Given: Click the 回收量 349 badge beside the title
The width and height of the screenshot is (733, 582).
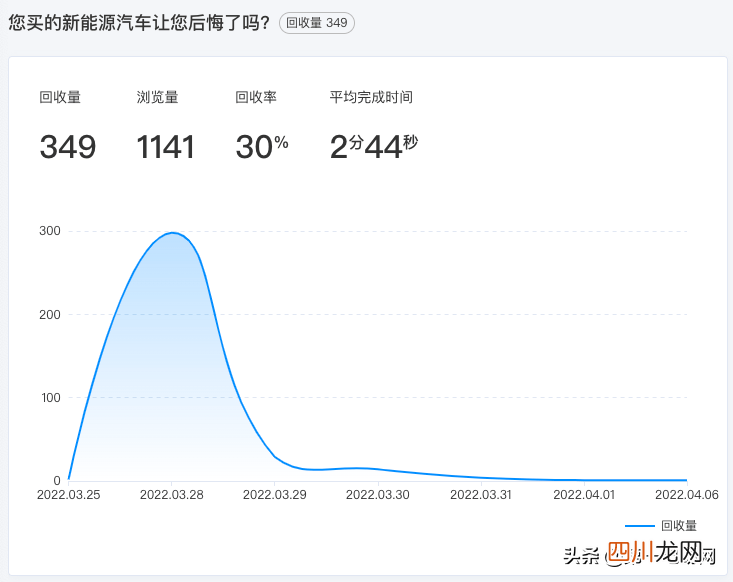Looking at the screenshot, I should [316, 23].
